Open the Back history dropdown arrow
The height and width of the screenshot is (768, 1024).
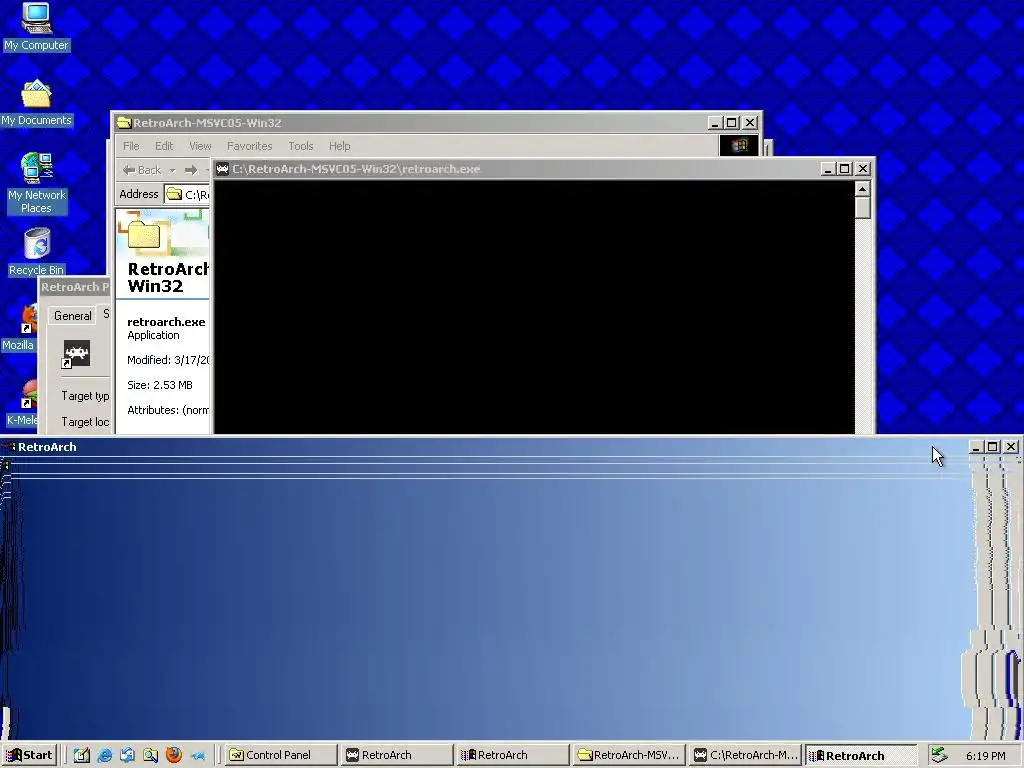tap(172, 170)
